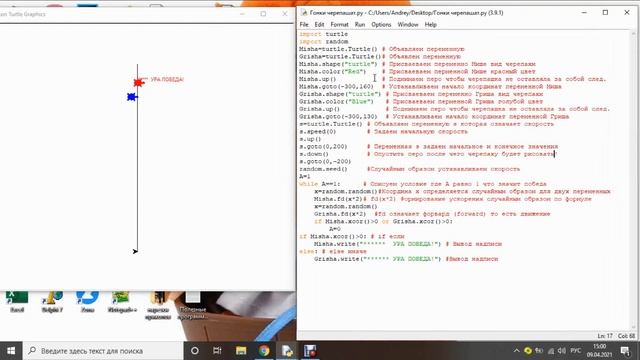Click the 'Grisha.goto(-300,130)' code line
The width and height of the screenshot is (640, 360).
pyautogui.click(x=338, y=116)
